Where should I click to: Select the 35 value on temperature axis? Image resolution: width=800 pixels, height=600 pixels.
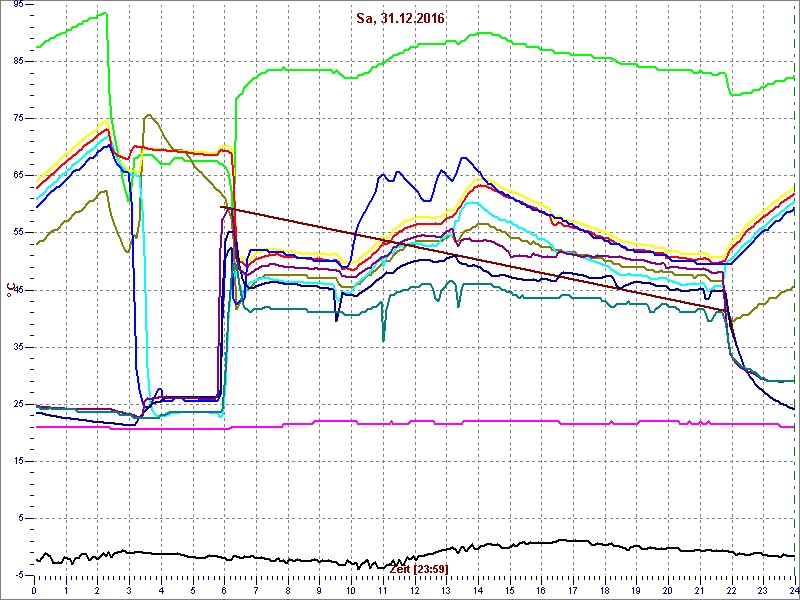tap(18, 347)
